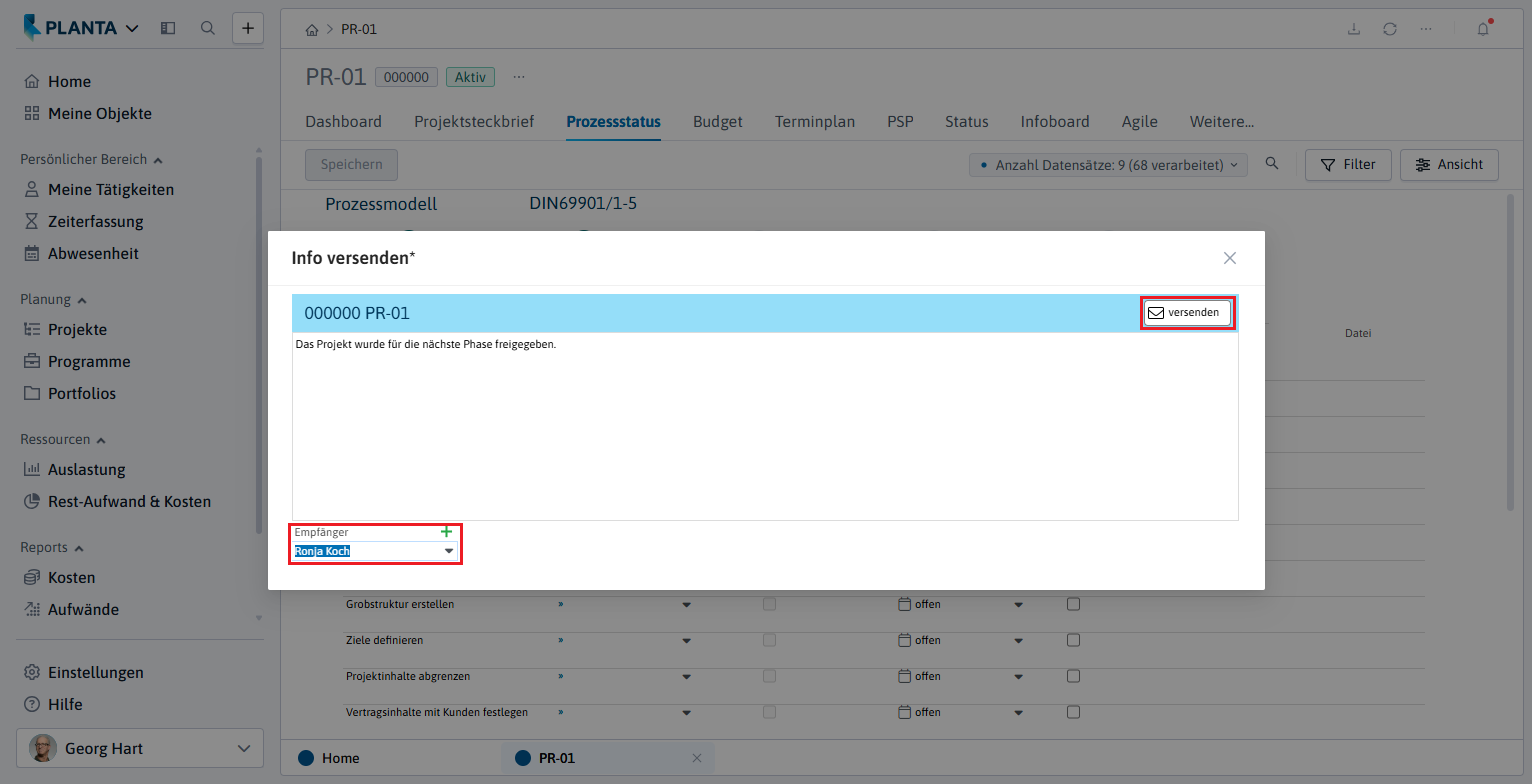The width and height of the screenshot is (1532, 784).
Task: Refresh using the circular arrows icon
Action: tap(1390, 29)
